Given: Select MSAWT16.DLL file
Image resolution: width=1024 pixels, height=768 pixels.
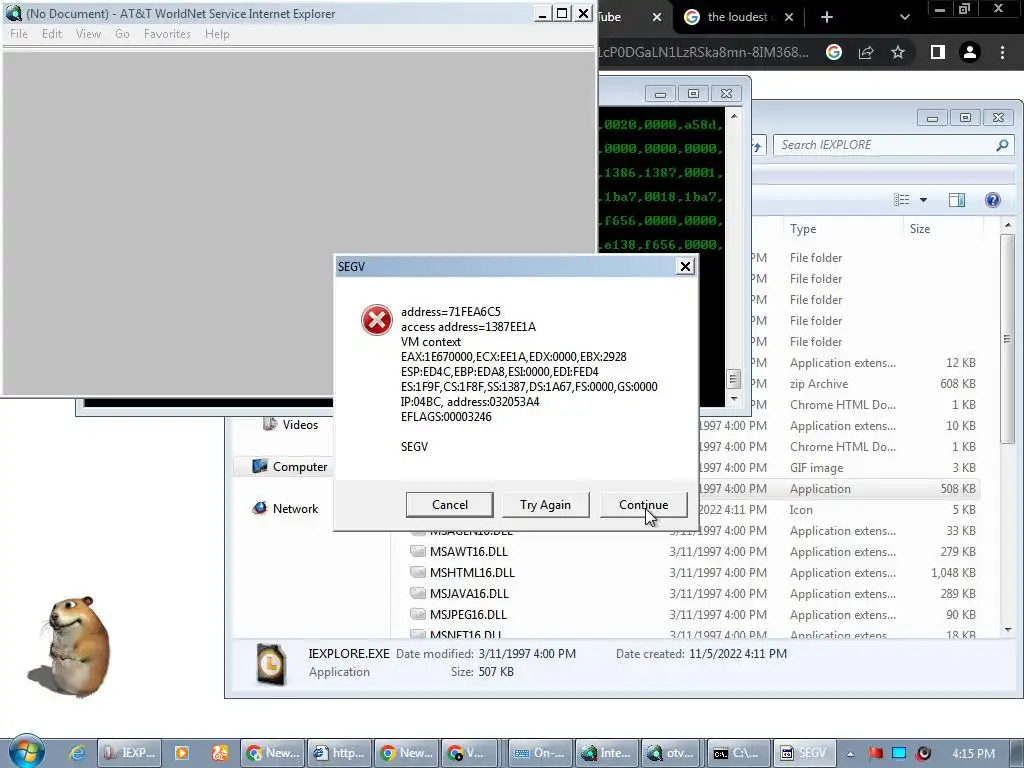Looking at the screenshot, I should (x=468, y=552).
